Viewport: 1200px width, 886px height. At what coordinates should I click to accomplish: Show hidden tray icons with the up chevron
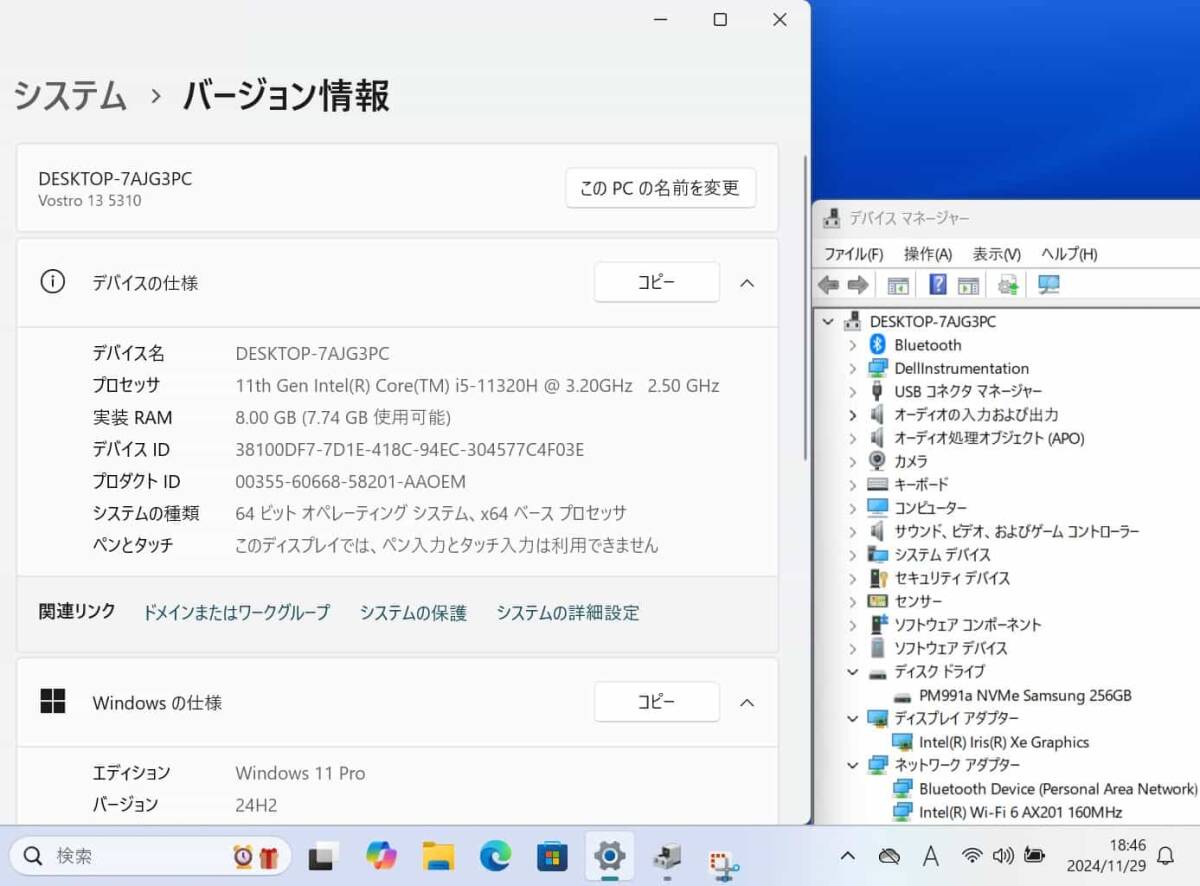847,856
